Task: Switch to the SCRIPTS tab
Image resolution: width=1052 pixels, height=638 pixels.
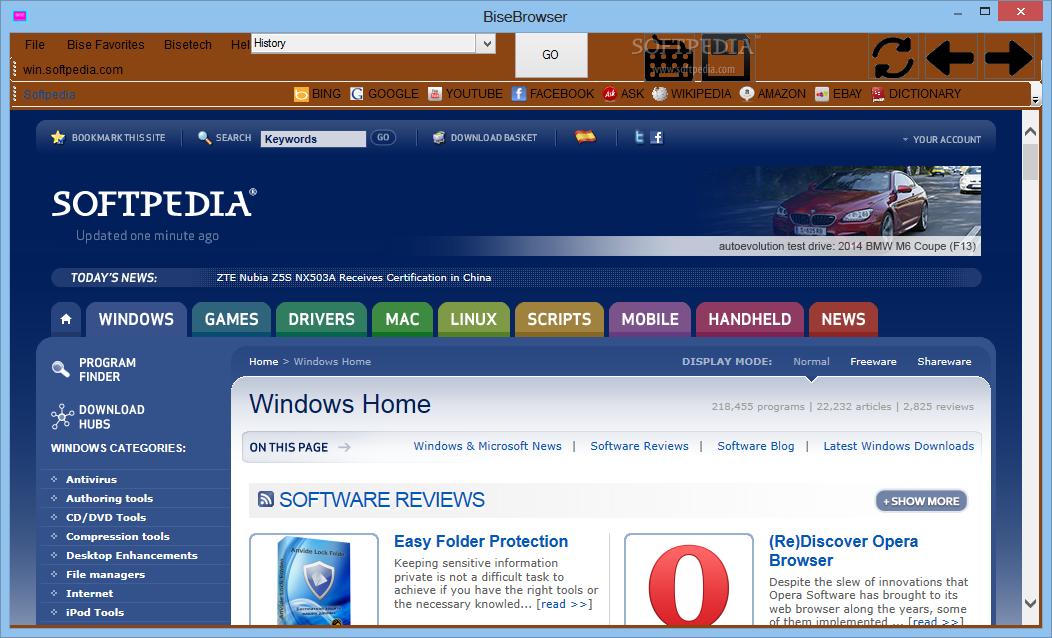Action: [560, 319]
